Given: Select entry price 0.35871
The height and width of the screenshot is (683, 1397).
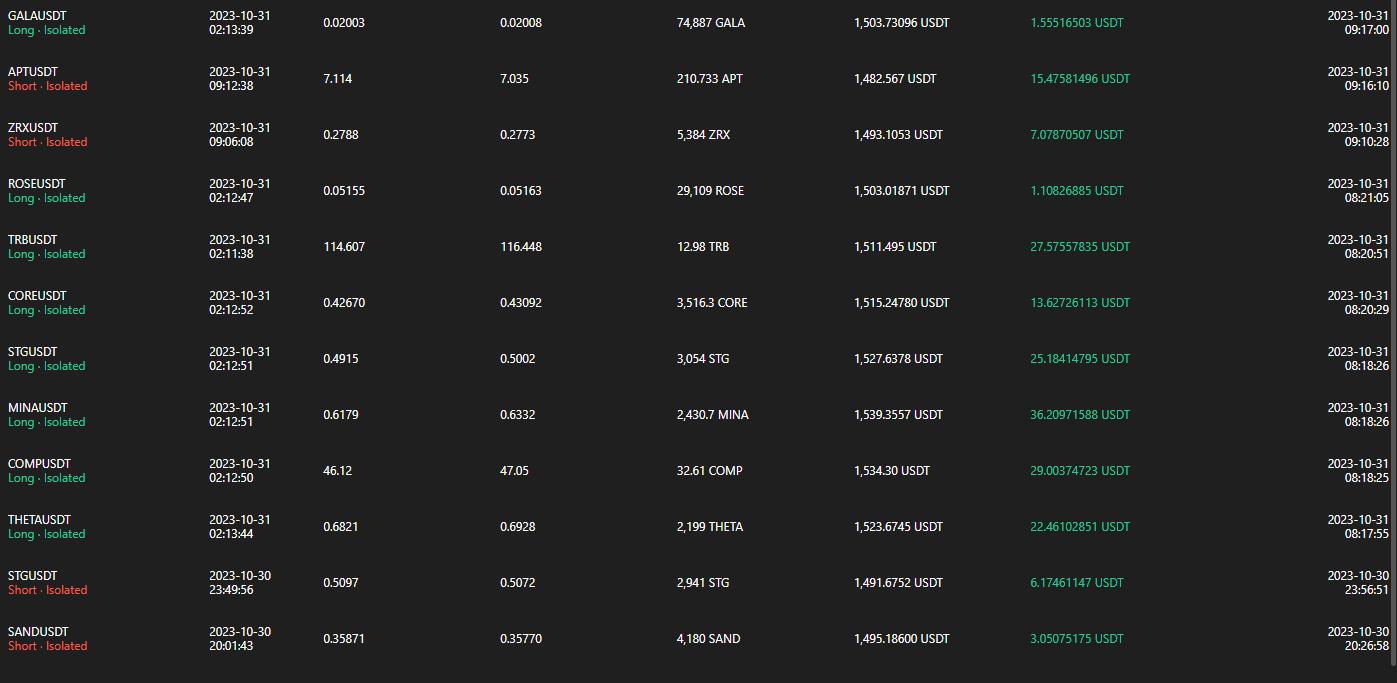Looking at the screenshot, I should 344,638.
